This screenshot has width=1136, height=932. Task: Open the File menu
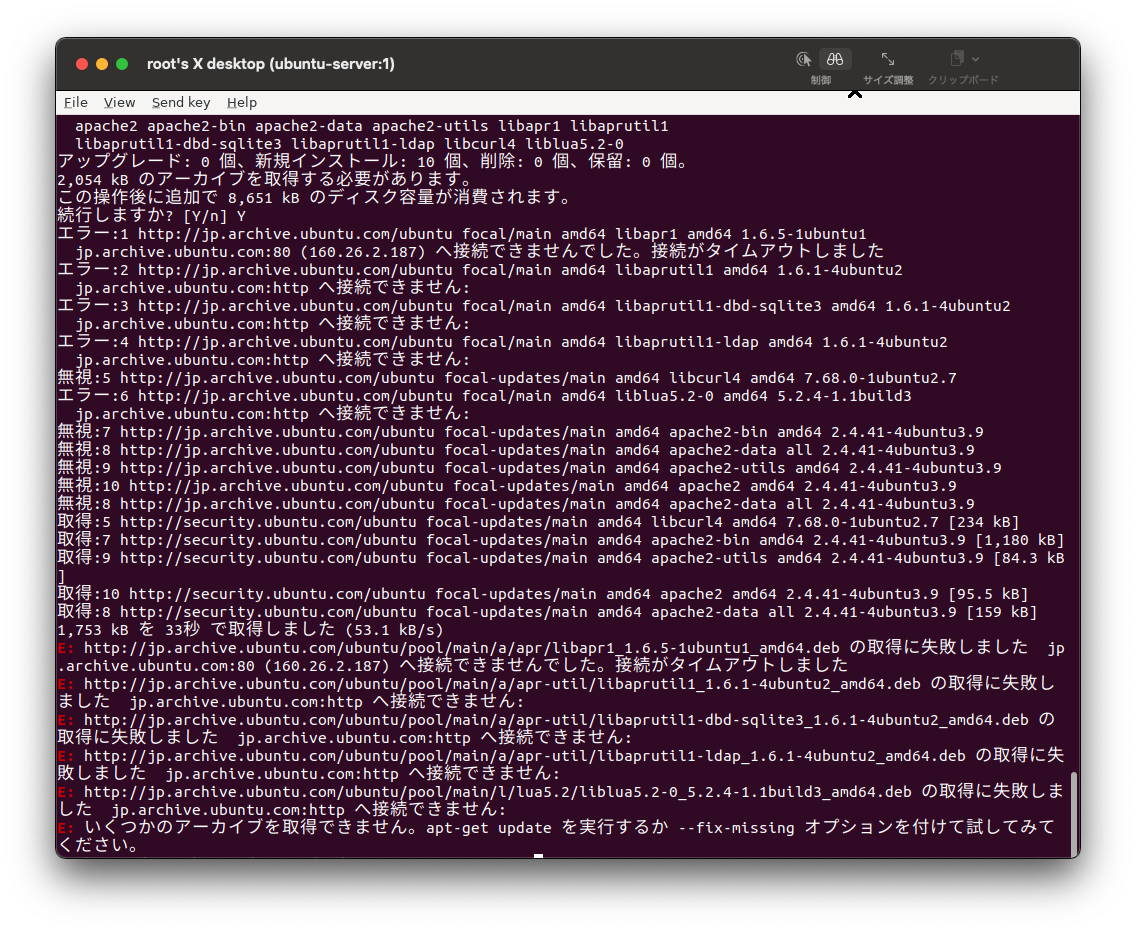[x=75, y=102]
